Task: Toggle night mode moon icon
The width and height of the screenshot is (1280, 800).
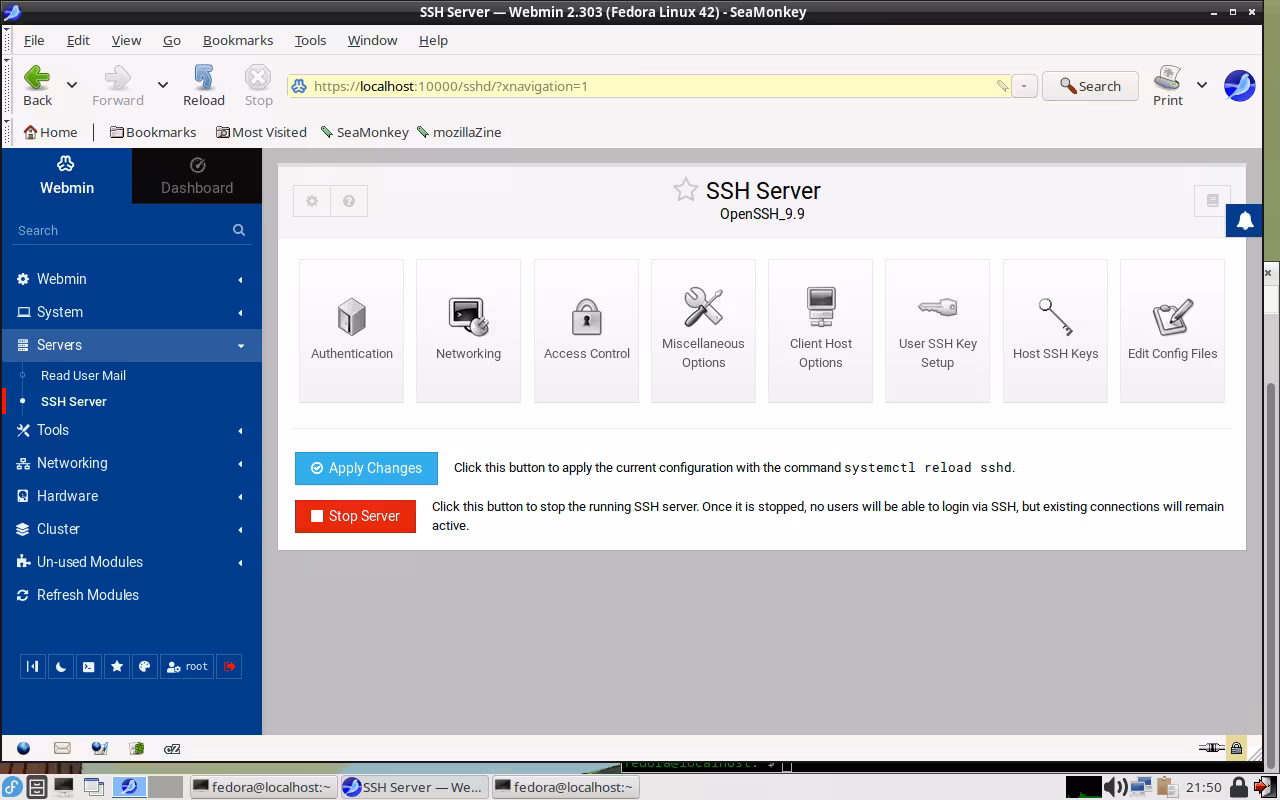Action: coord(61,667)
